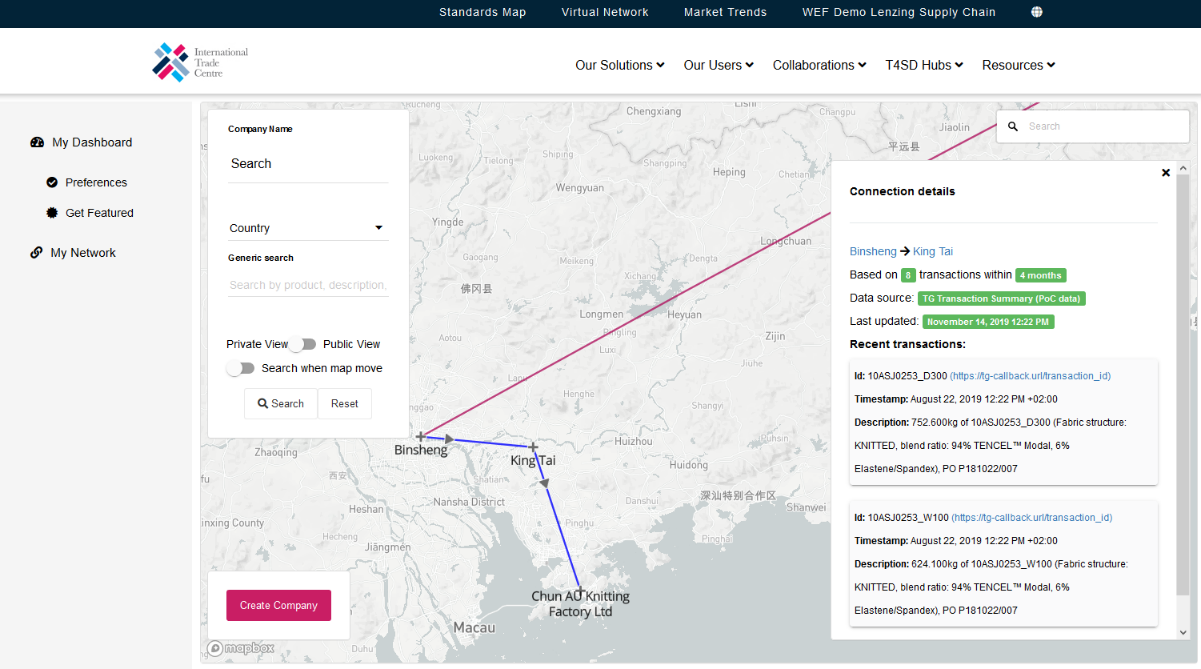The width and height of the screenshot is (1201, 669).
Task: Click the My Network link icon
Action: click(x=37, y=253)
